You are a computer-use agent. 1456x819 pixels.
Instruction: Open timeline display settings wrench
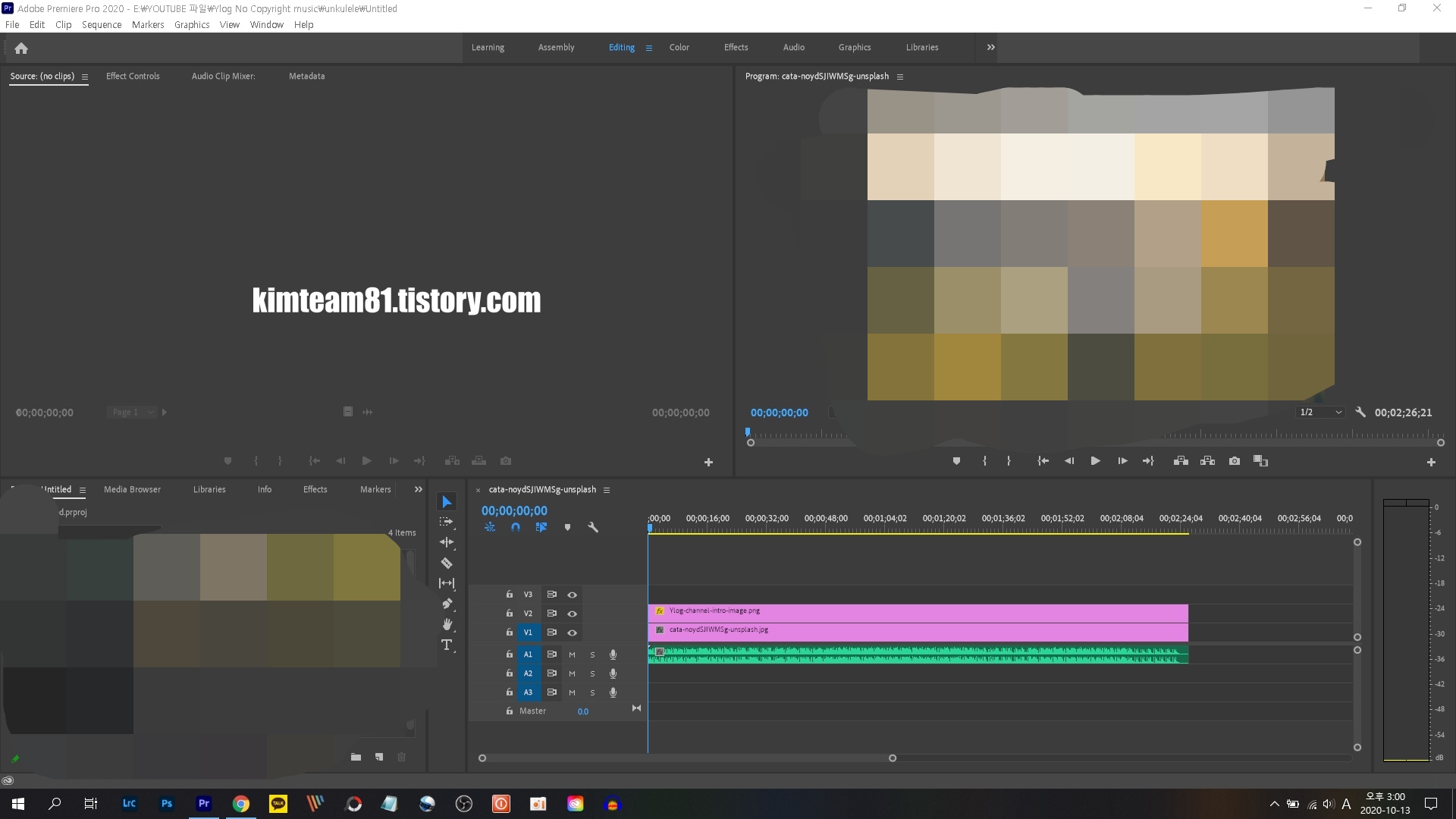pos(593,527)
